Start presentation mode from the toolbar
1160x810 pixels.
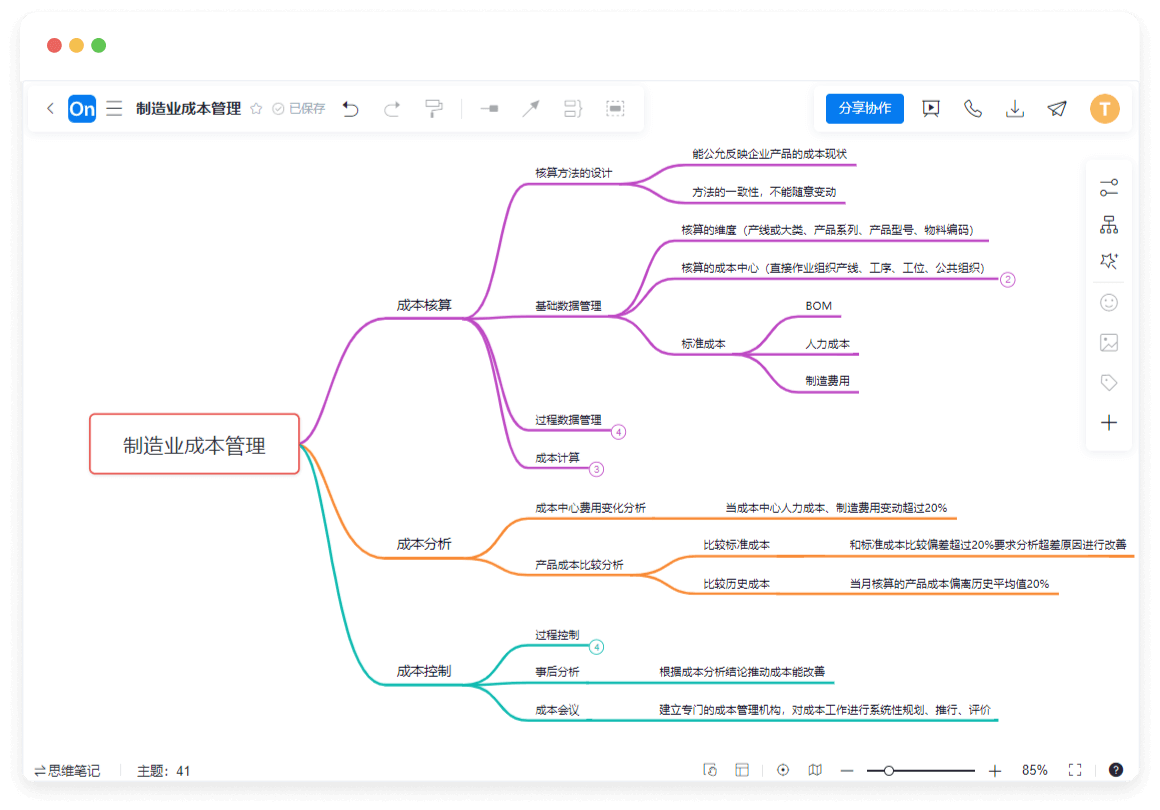pyautogui.click(x=931, y=108)
